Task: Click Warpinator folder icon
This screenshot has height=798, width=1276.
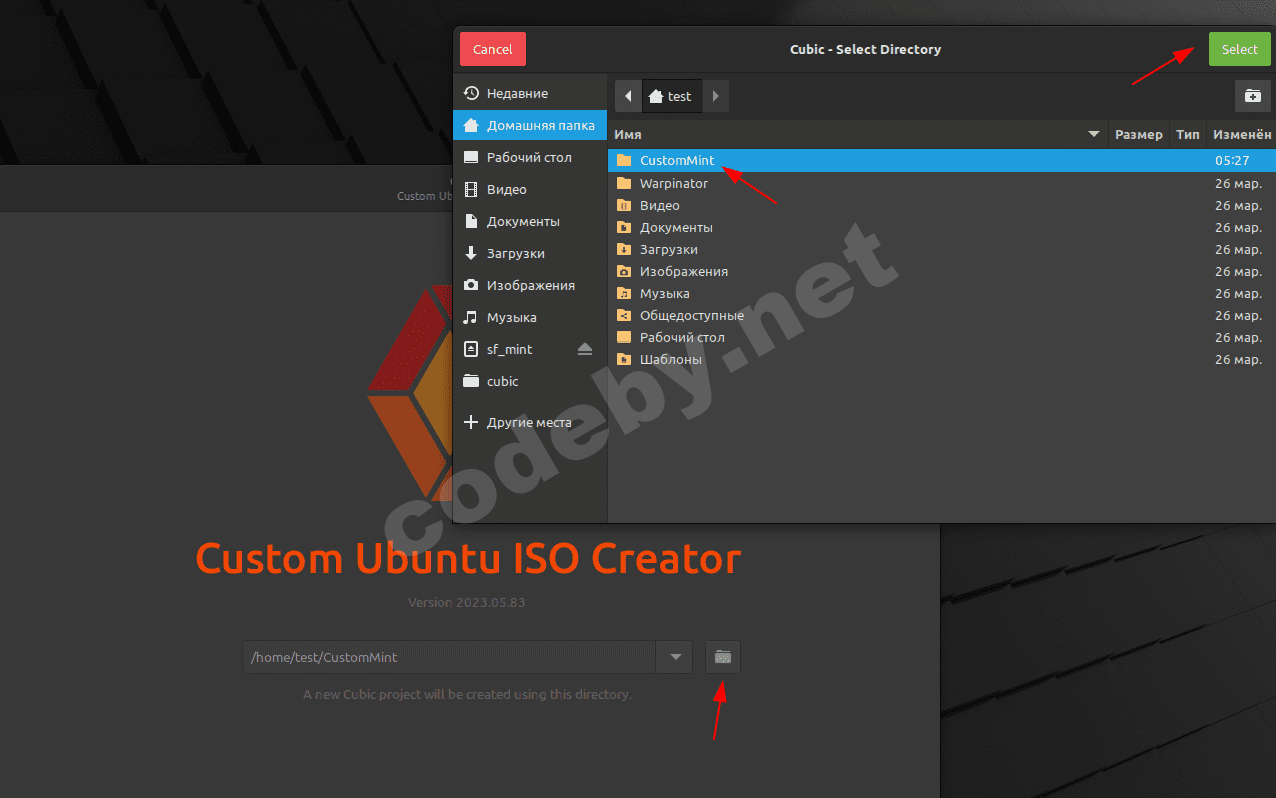Action: (624, 183)
